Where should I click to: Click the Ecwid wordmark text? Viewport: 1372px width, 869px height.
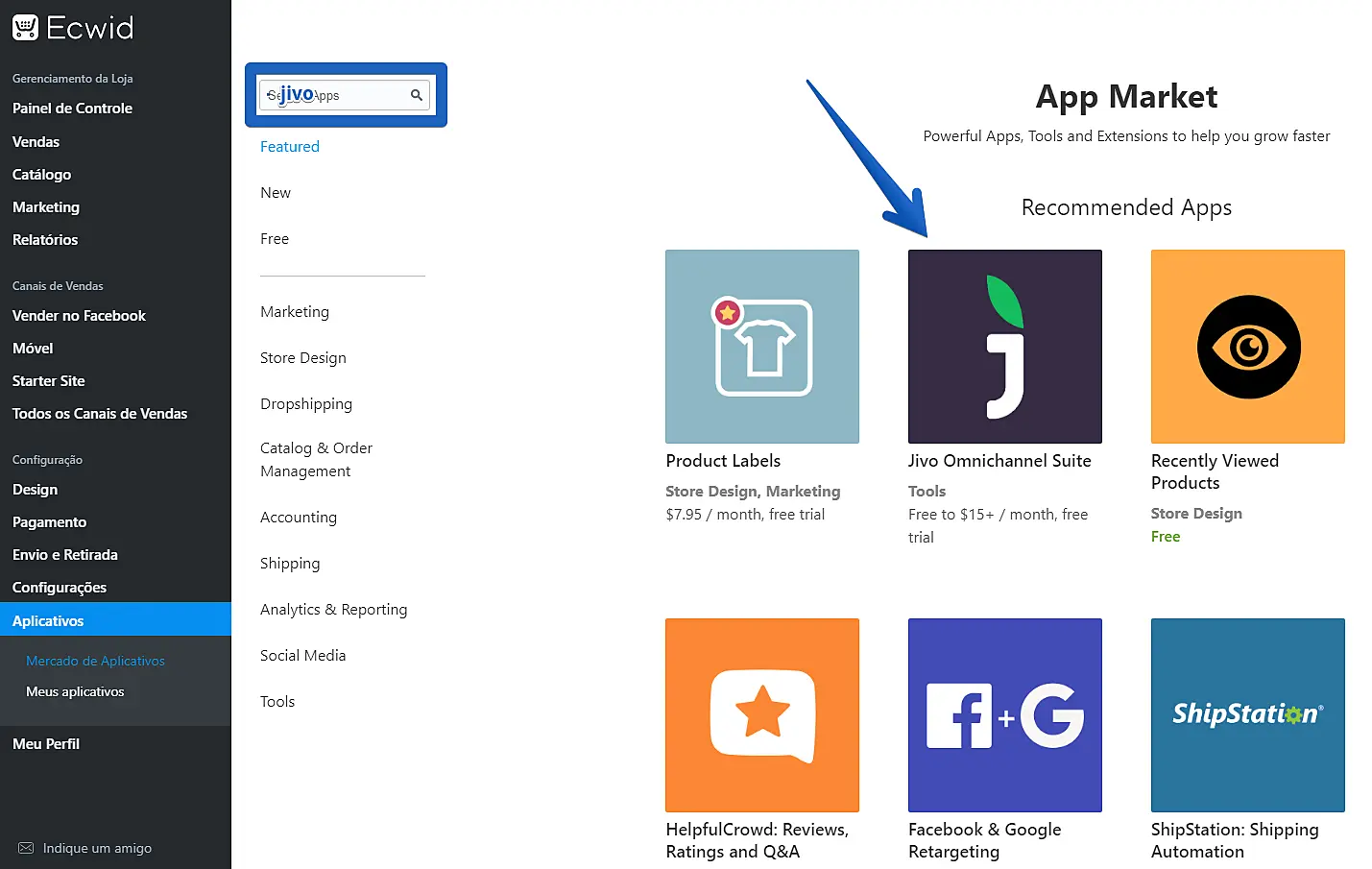click(x=90, y=28)
